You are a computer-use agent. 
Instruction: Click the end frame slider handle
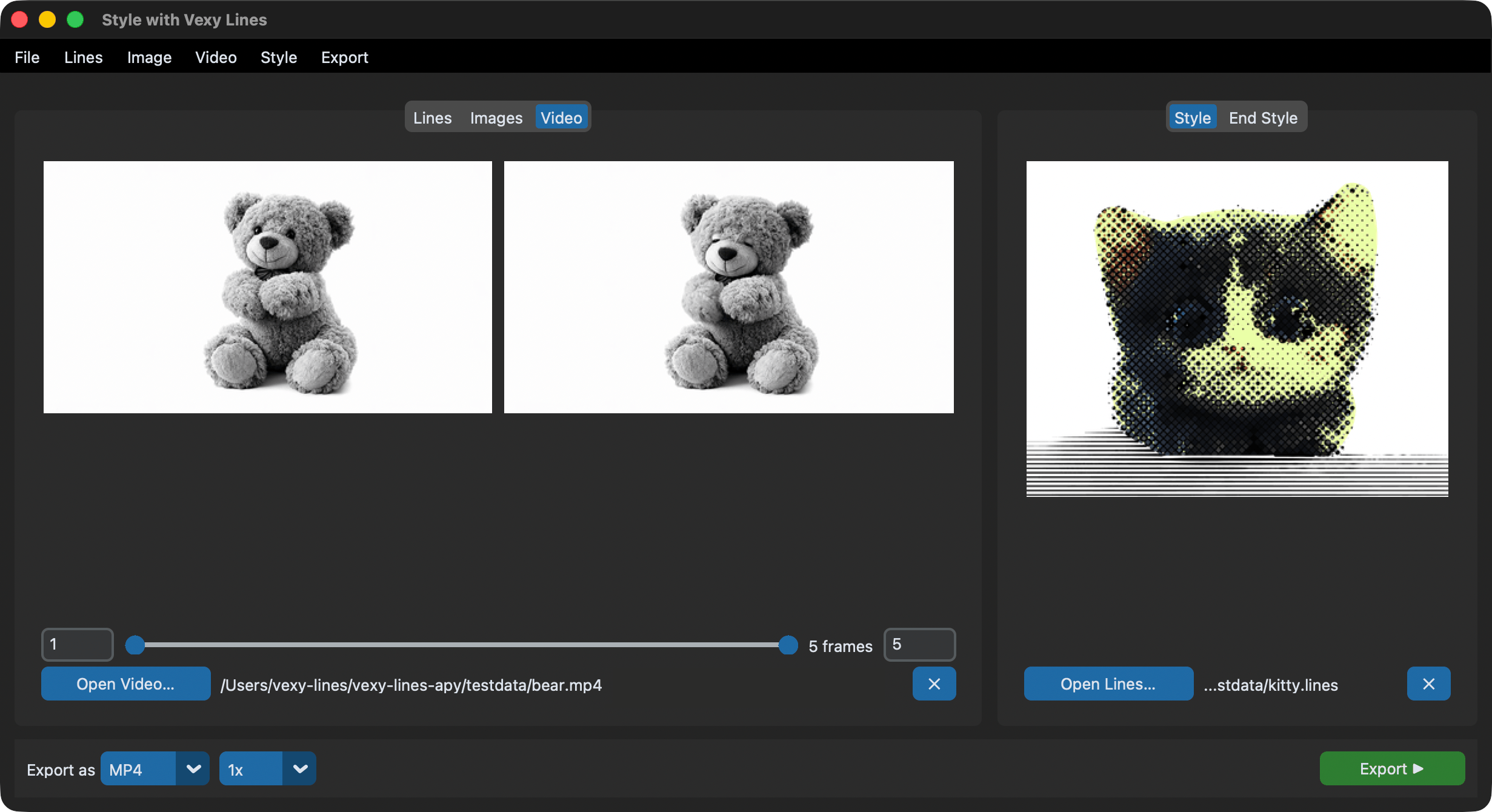(788, 645)
